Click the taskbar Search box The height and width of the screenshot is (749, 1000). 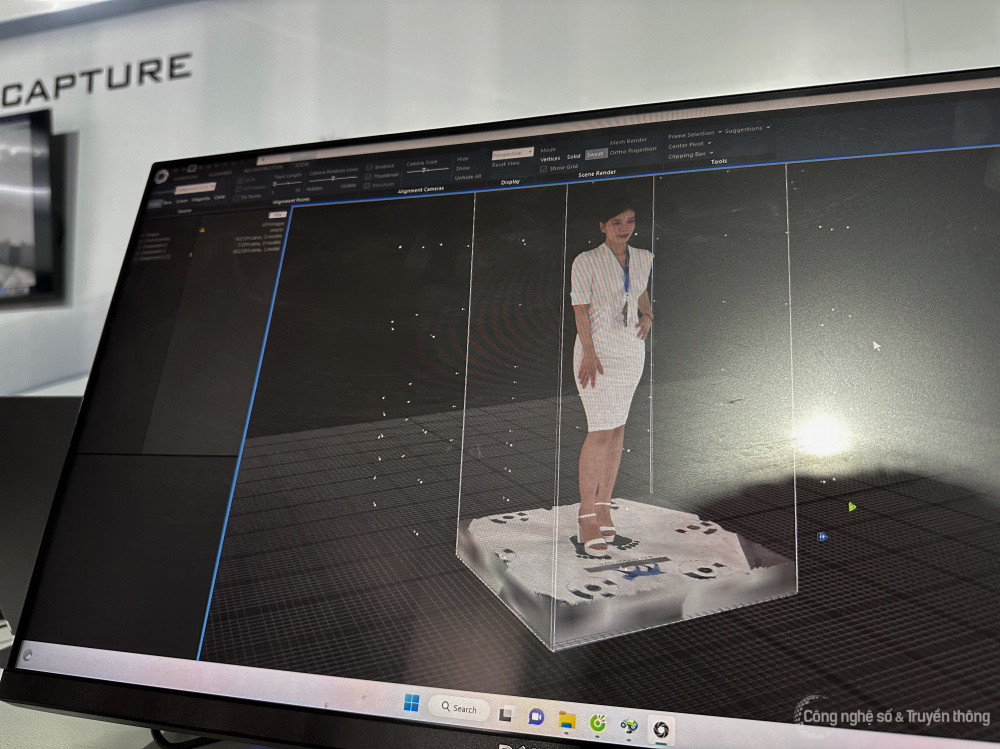click(458, 708)
